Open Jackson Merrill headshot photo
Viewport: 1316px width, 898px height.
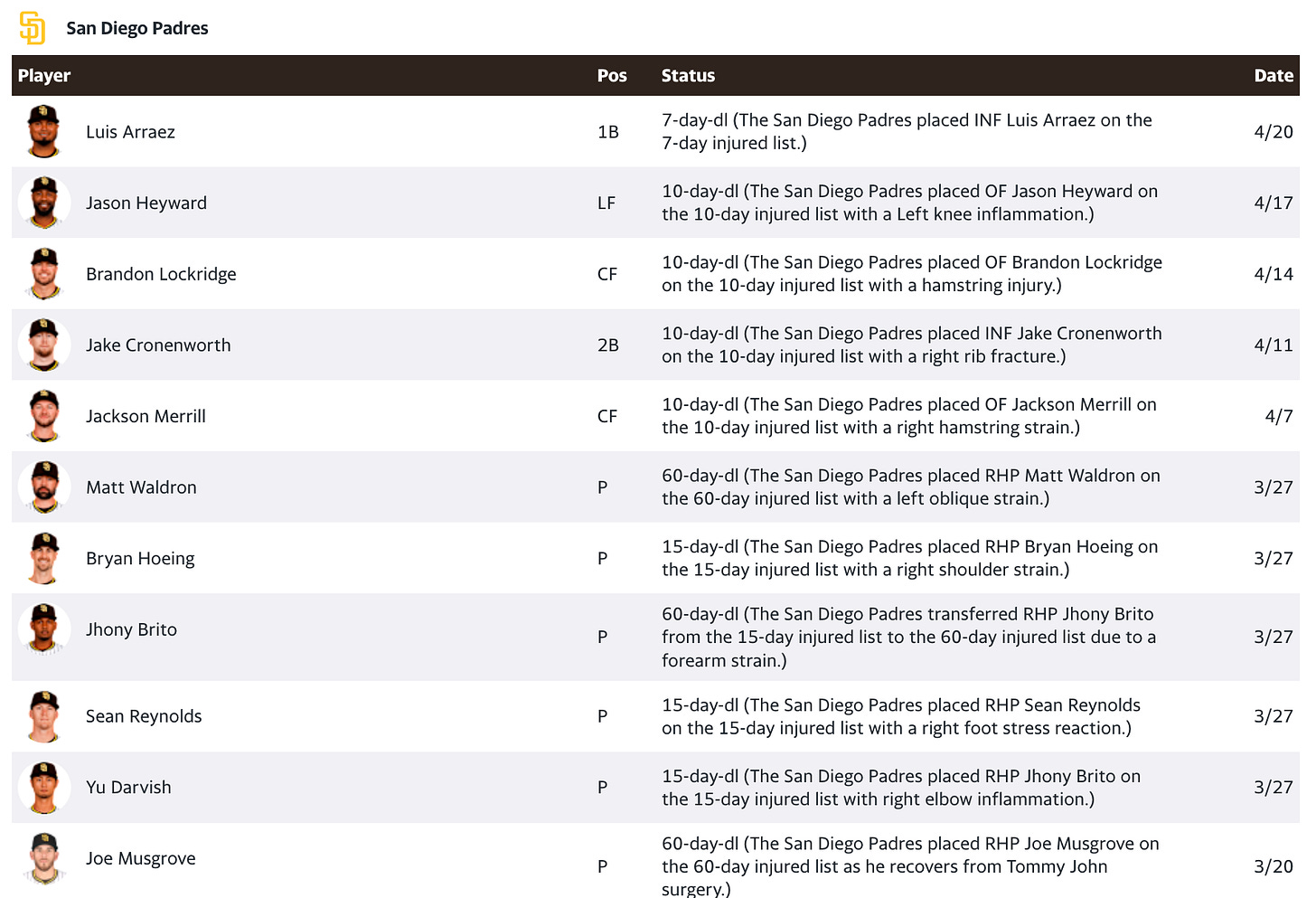coord(44,416)
